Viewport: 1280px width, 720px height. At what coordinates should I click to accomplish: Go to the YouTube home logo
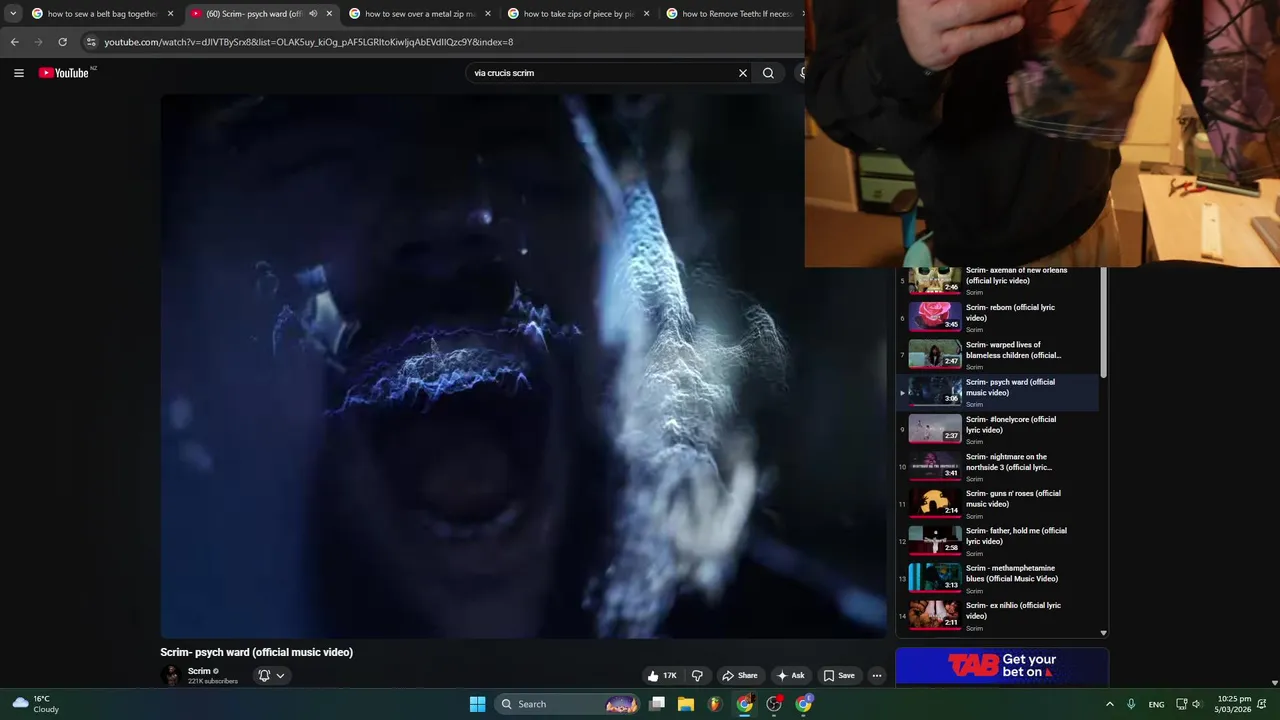(64, 73)
